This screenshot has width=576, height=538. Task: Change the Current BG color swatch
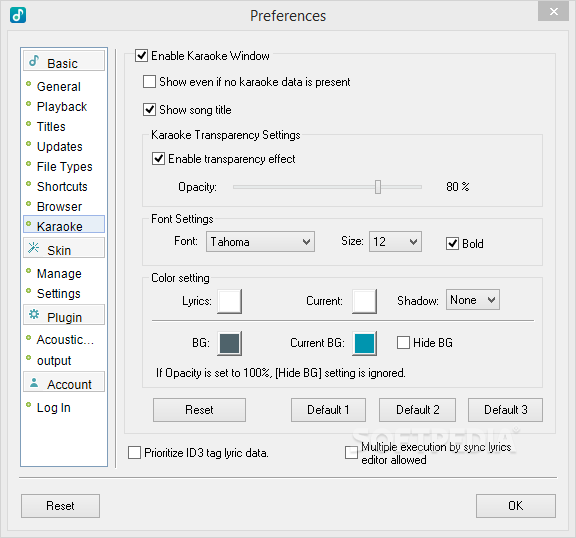click(x=364, y=343)
